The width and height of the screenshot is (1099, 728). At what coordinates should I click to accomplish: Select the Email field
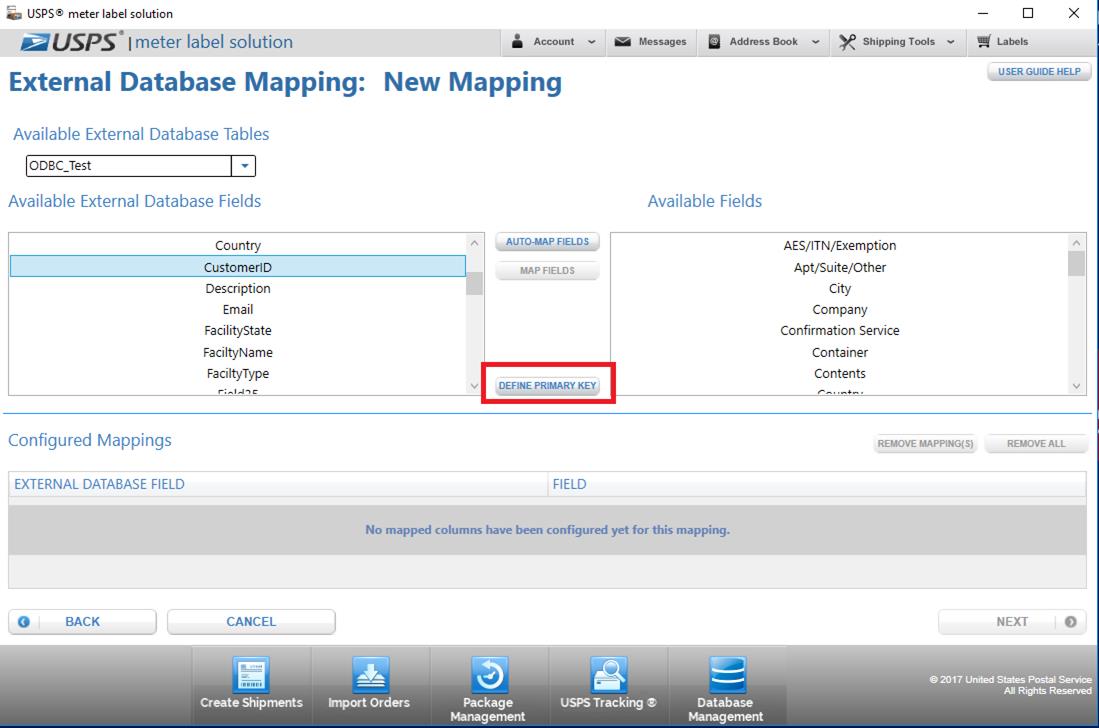pyautogui.click(x=238, y=309)
